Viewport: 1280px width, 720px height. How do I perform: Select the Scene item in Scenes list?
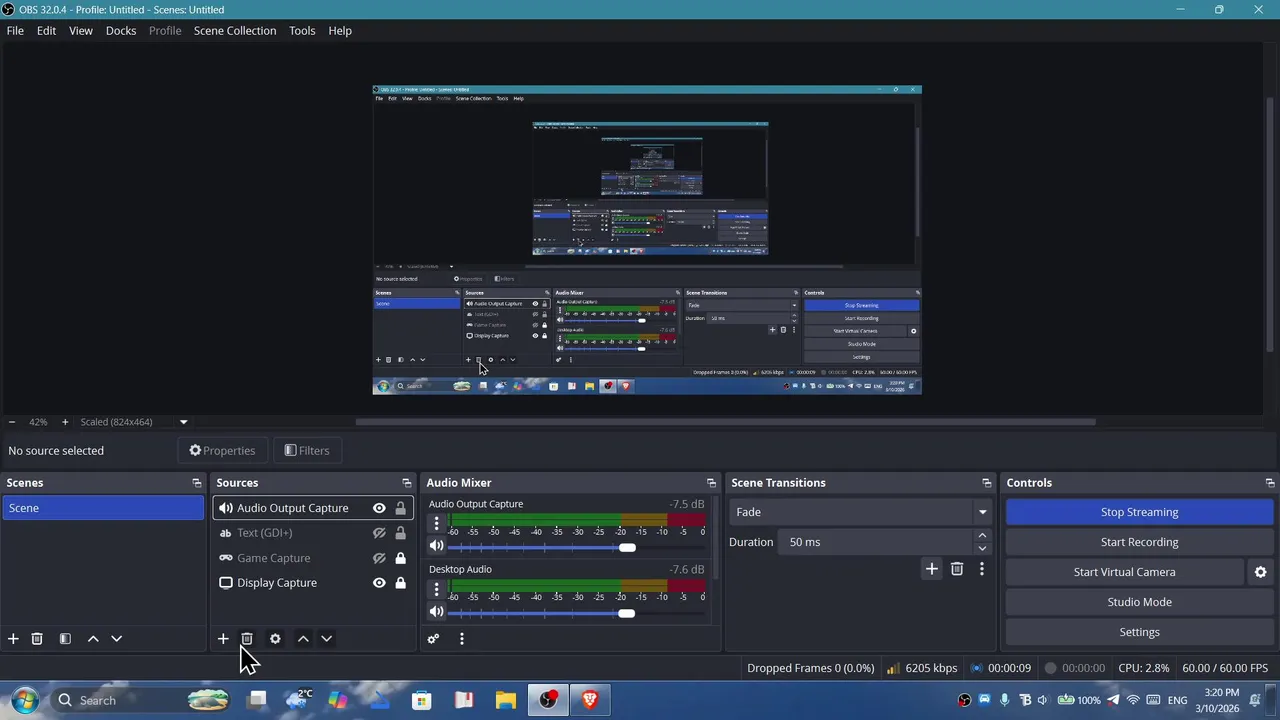coord(103,508)
